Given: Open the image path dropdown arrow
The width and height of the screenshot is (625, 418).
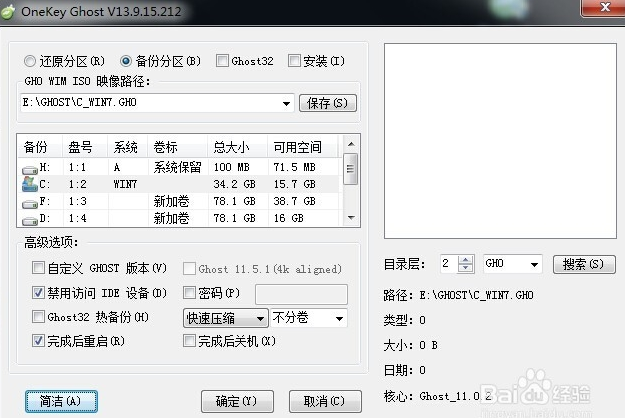Looking at the screenshot, I should click(286, 103).
